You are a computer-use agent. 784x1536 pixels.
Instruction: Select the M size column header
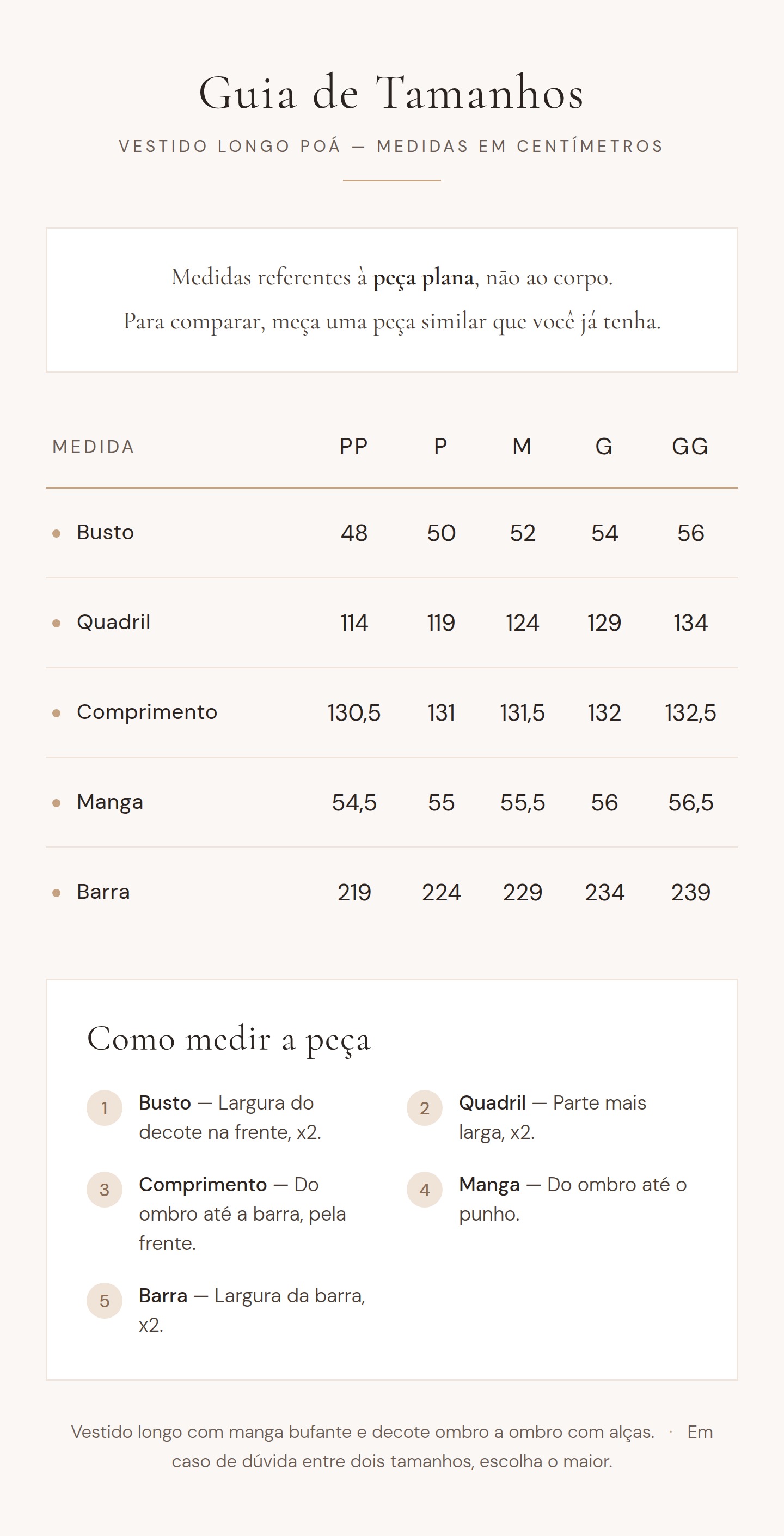[522, 447]
